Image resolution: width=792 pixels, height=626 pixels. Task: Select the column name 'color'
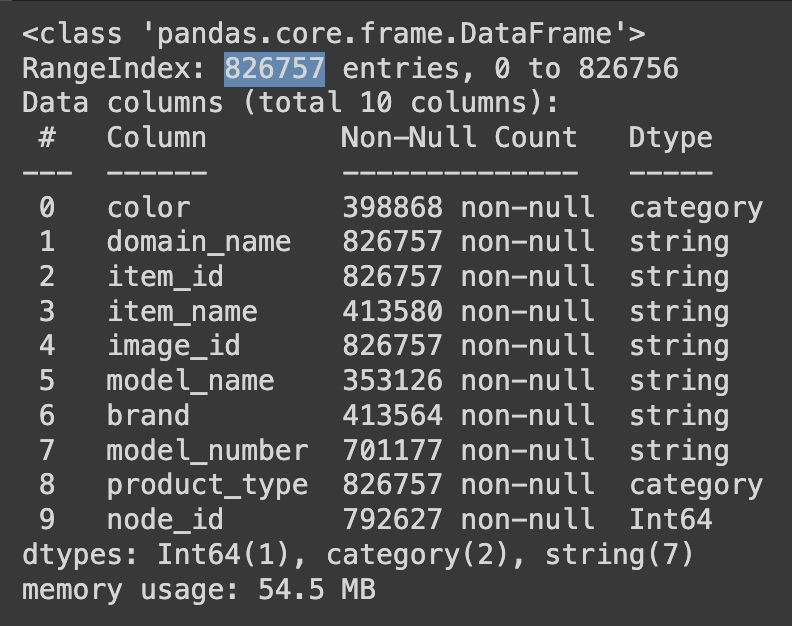tap(148, 208)
